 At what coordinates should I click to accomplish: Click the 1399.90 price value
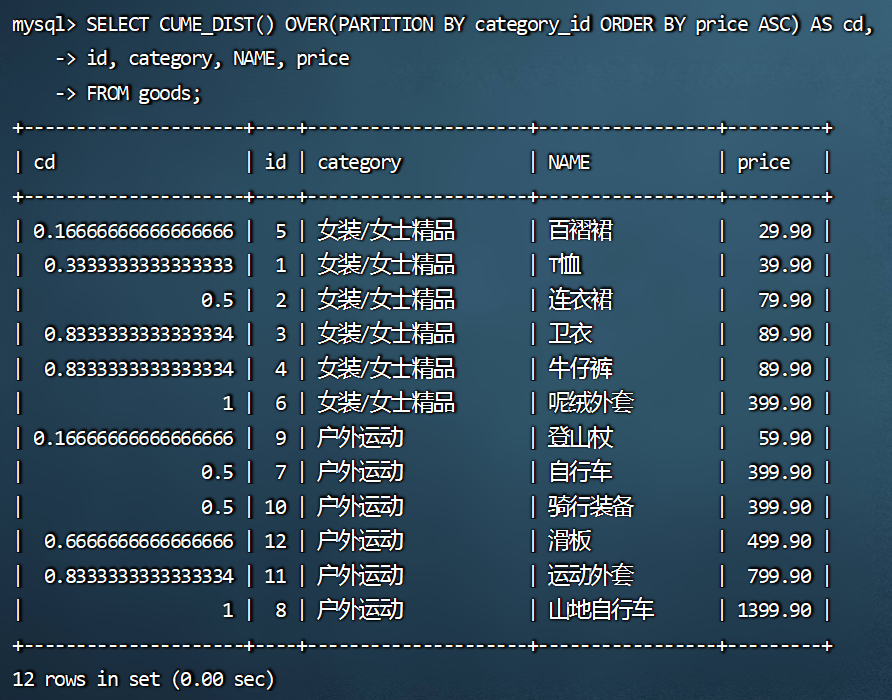pos(774,610)
